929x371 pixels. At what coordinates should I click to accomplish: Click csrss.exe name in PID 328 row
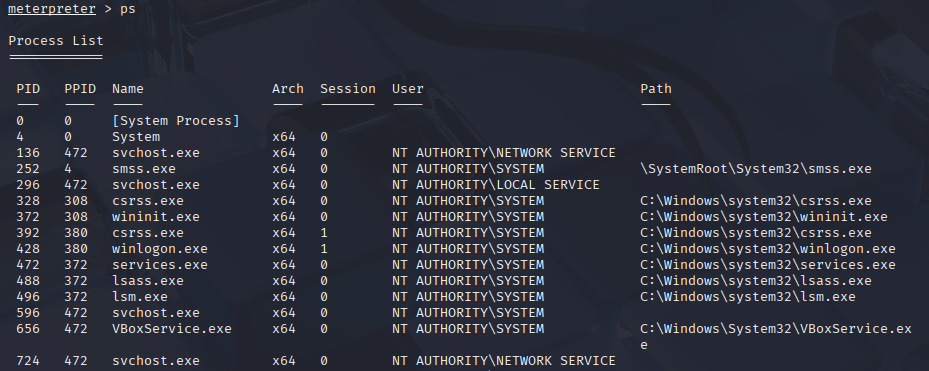pos(148,201)
